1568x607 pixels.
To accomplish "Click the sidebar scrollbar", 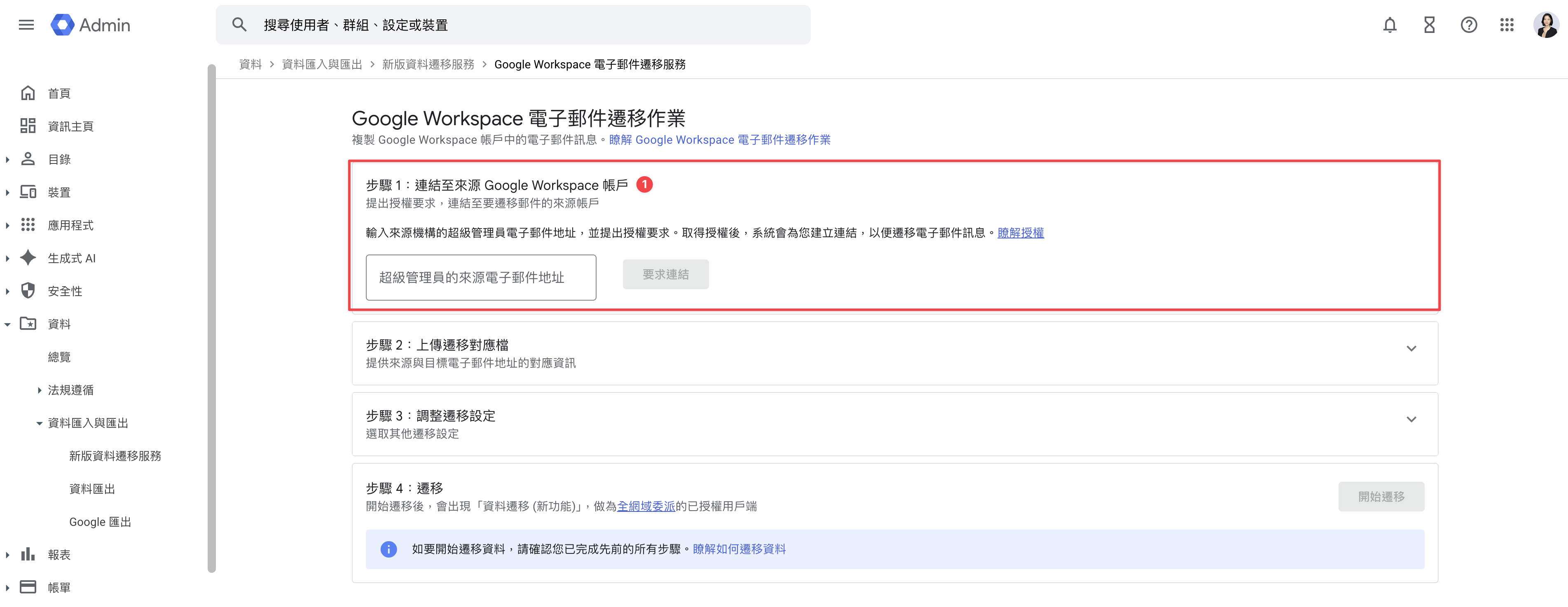I will pos(211,318).
